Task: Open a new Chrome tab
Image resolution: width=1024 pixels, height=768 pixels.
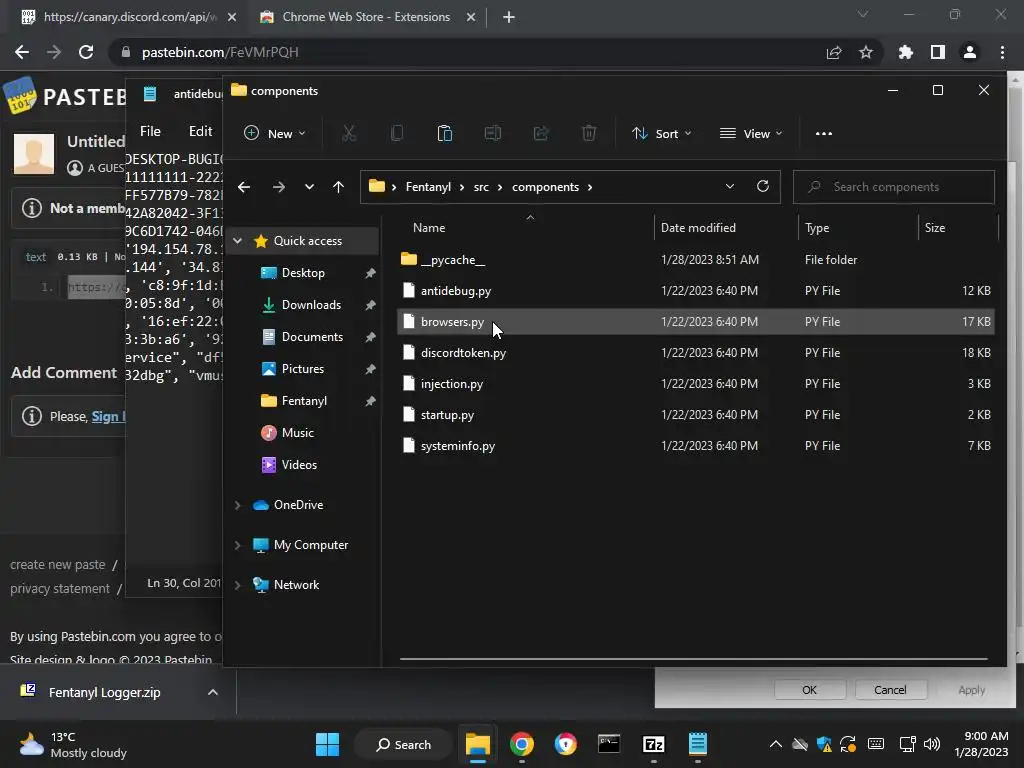Action: pos(509,17)
